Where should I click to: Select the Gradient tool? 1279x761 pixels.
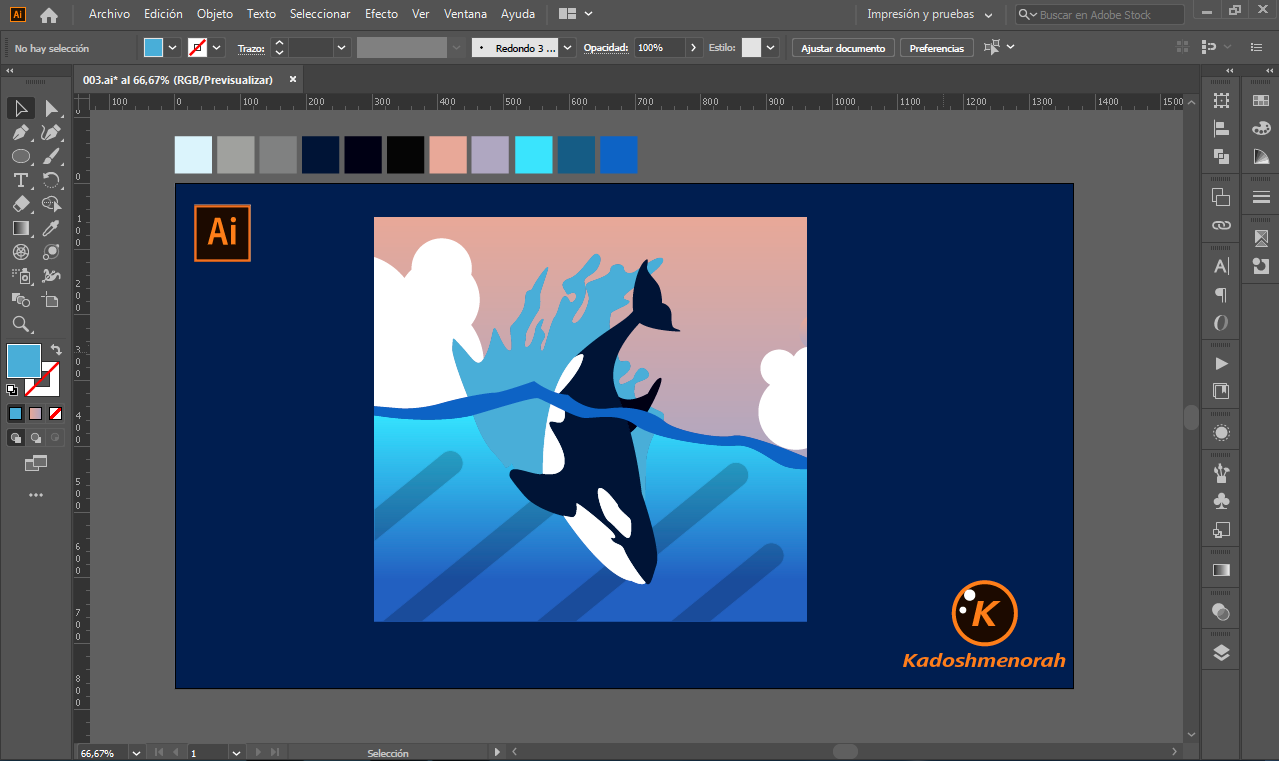(21, 228)
